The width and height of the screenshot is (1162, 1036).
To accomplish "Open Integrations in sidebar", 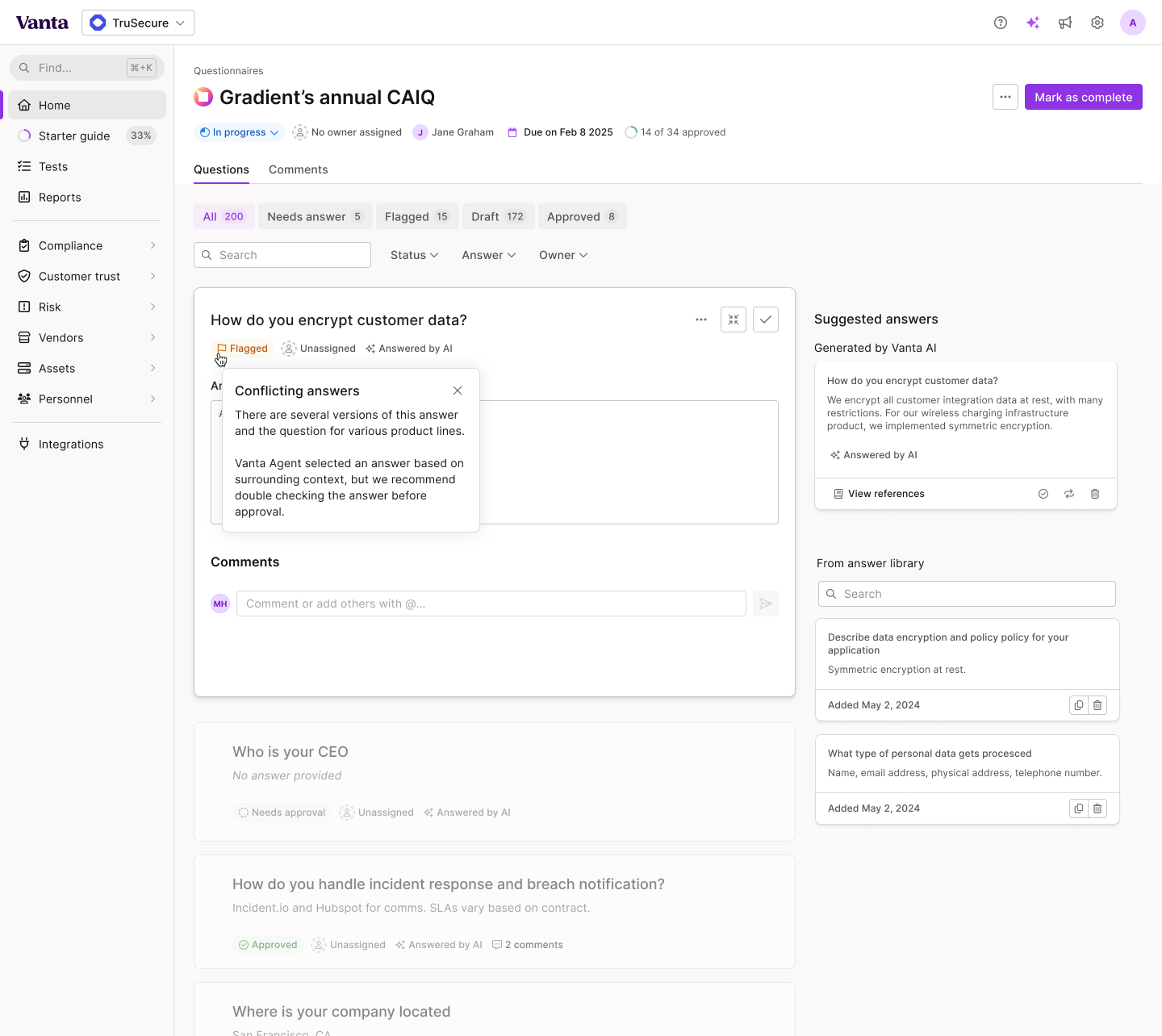I will coord(87,444).
